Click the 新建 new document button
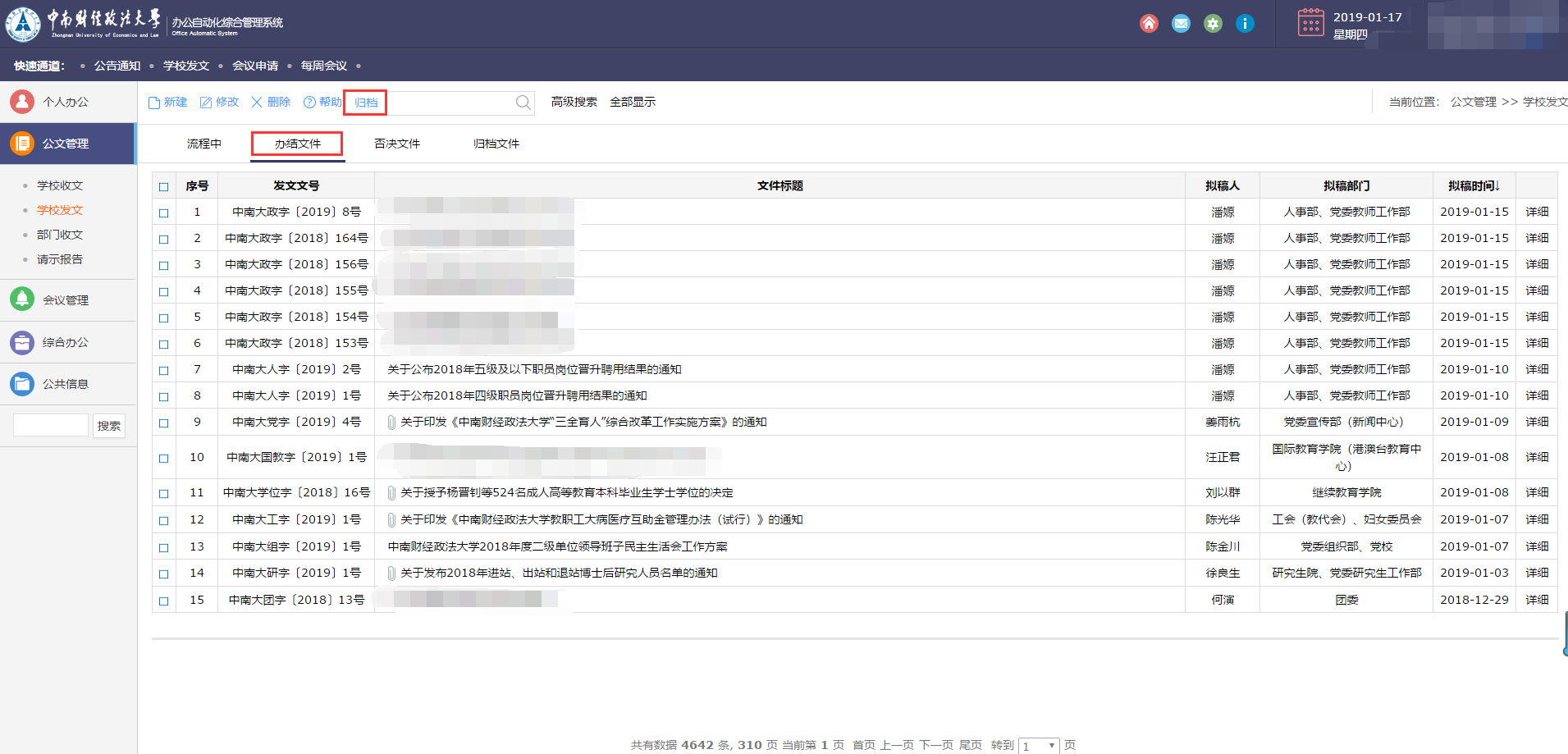Viewport: 1568px width, 754px height. (x=168, y=103)
